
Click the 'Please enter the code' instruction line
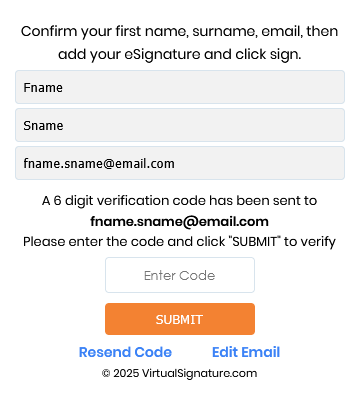(x=180, y=242)
